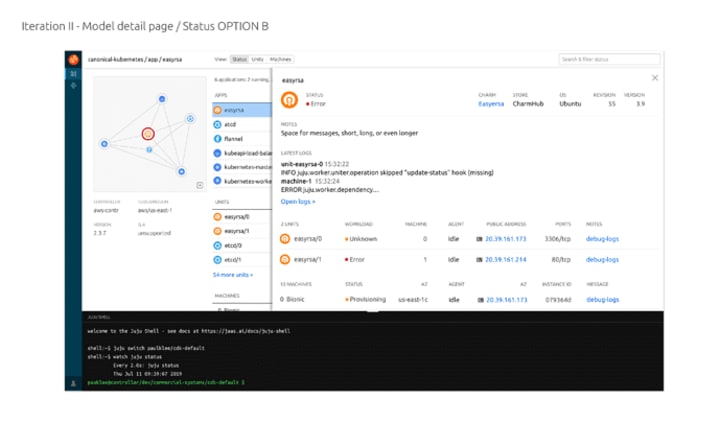Viewport: 720px width, 423px height.
Task: Click the aws/us-east-1 cloud/region value
Action: click(155, 210)
